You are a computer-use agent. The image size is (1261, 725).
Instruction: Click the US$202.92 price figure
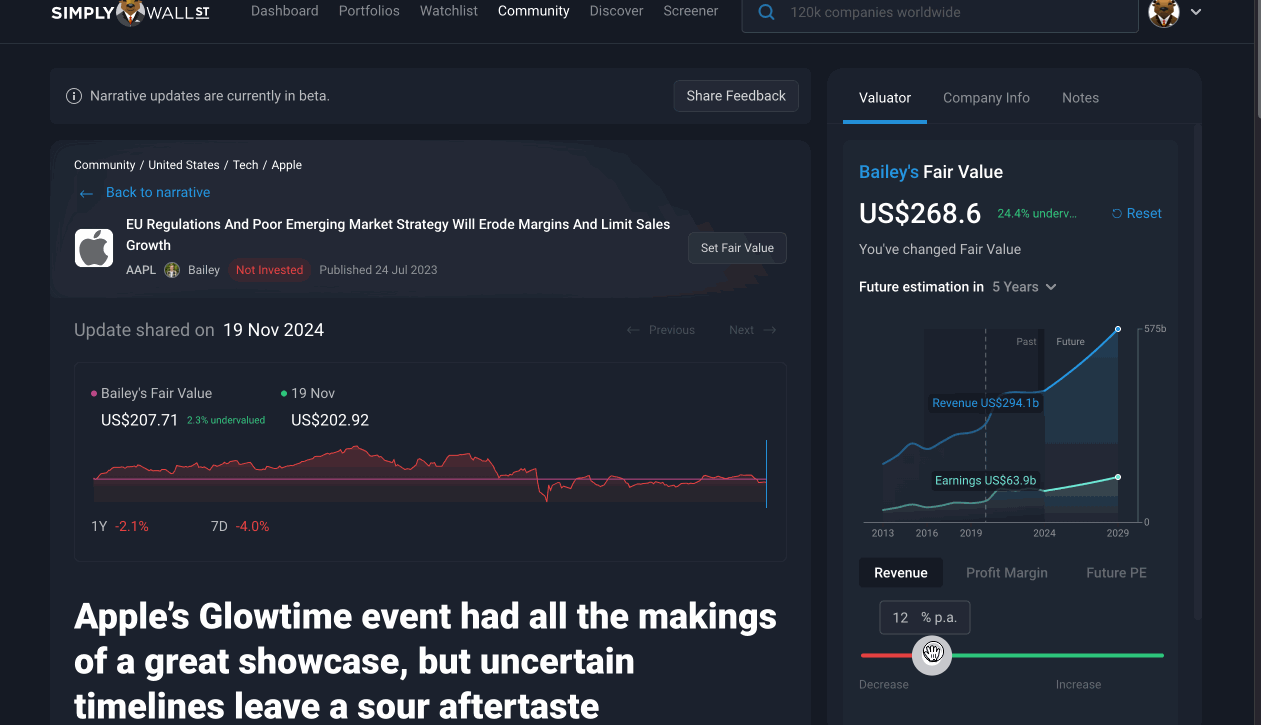coord(330,420)
